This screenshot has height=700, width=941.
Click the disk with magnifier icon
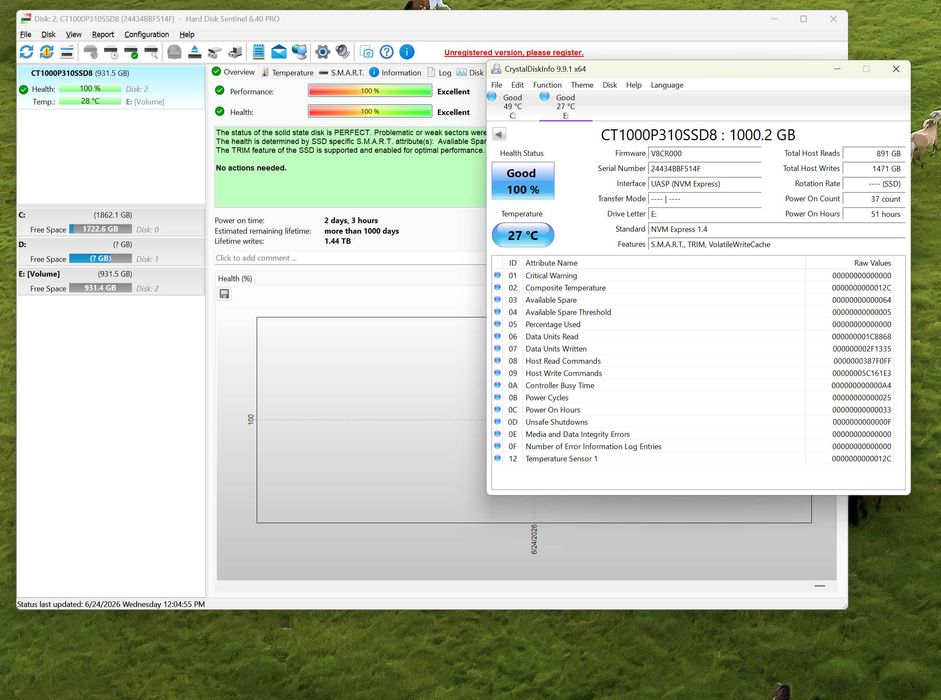tap(151, 52)
